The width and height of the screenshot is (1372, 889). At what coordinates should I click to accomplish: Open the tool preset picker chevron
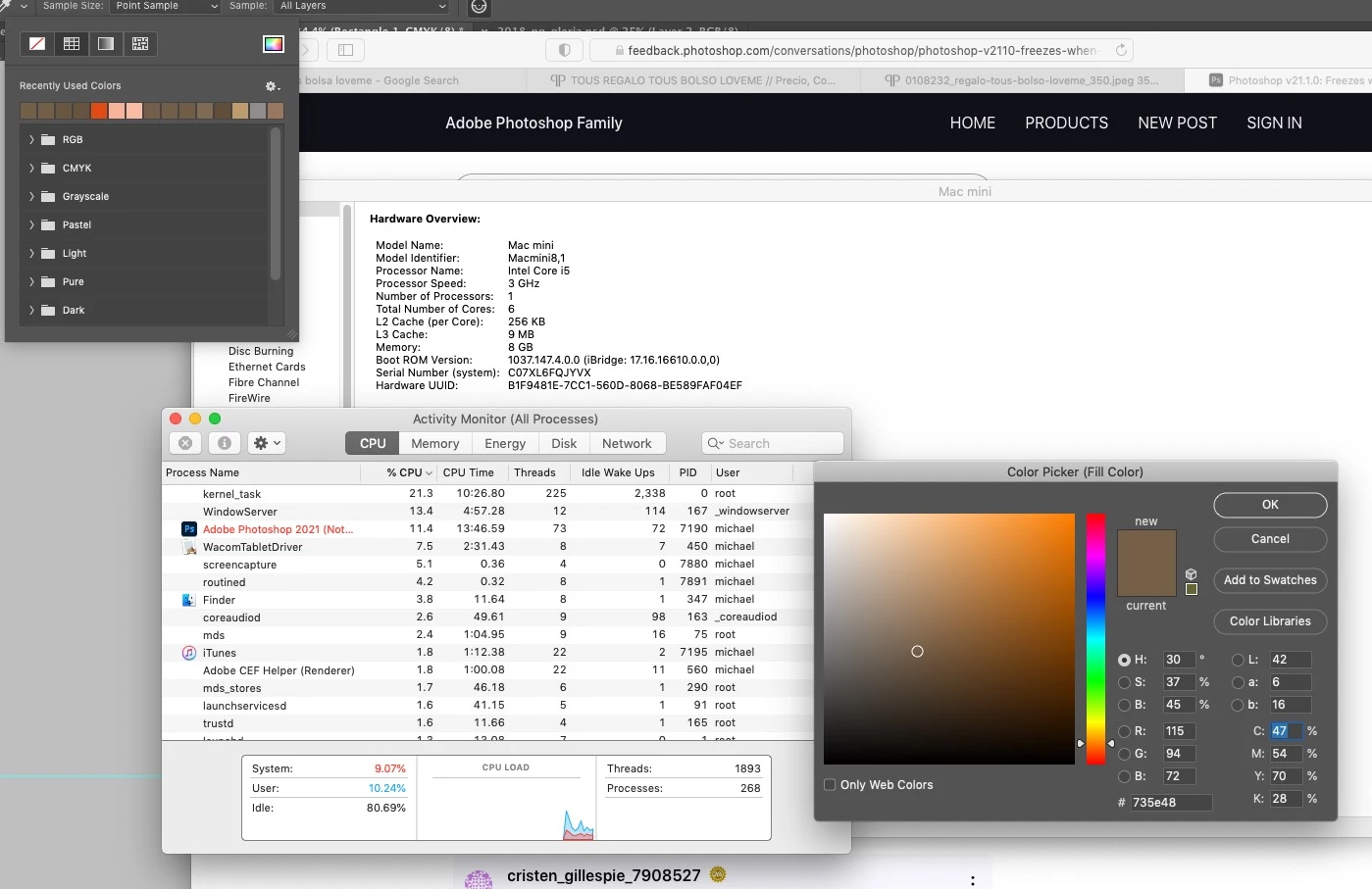click(25, 6)
